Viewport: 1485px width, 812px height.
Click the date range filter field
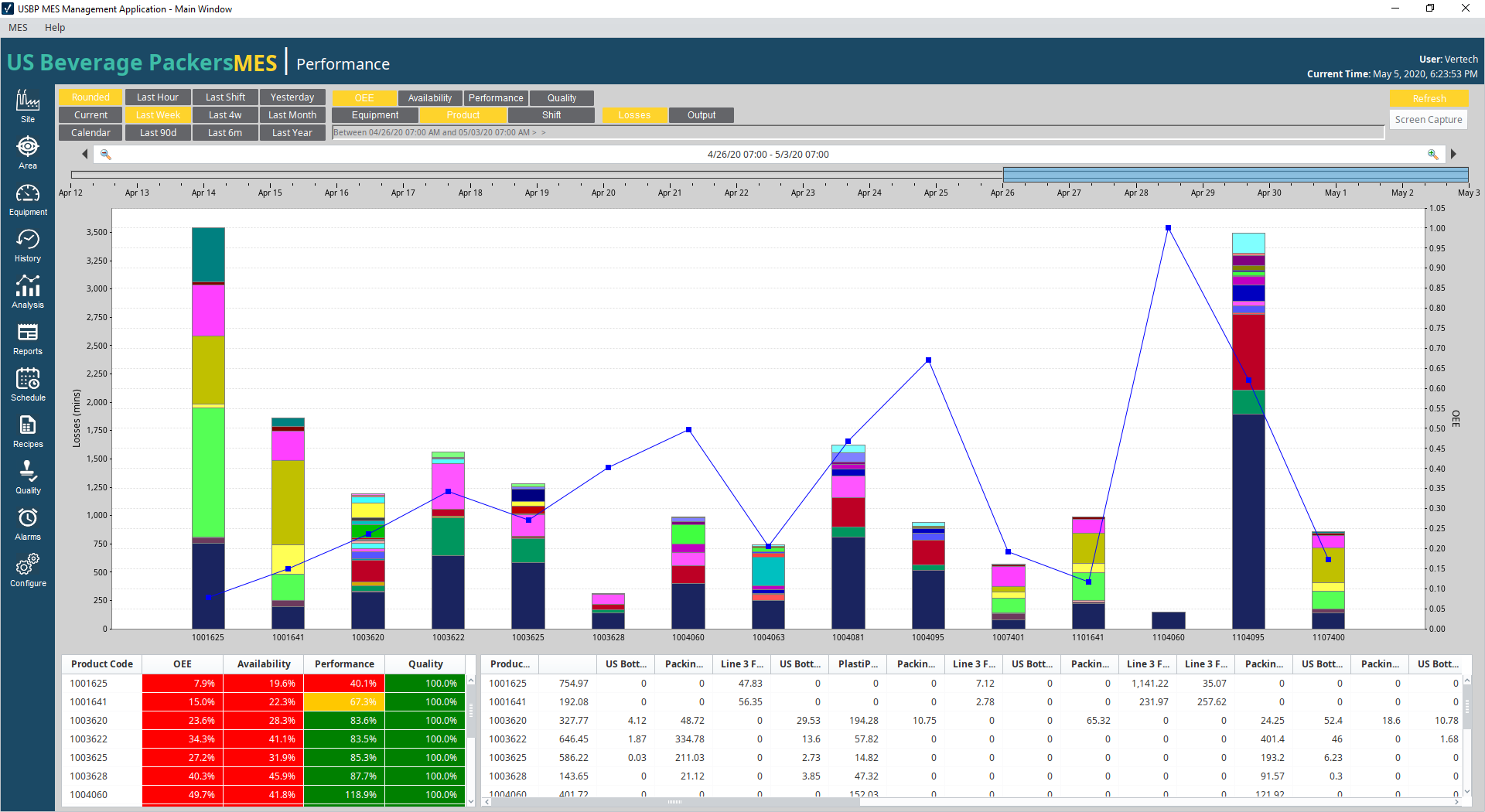(x=858, y=133)
